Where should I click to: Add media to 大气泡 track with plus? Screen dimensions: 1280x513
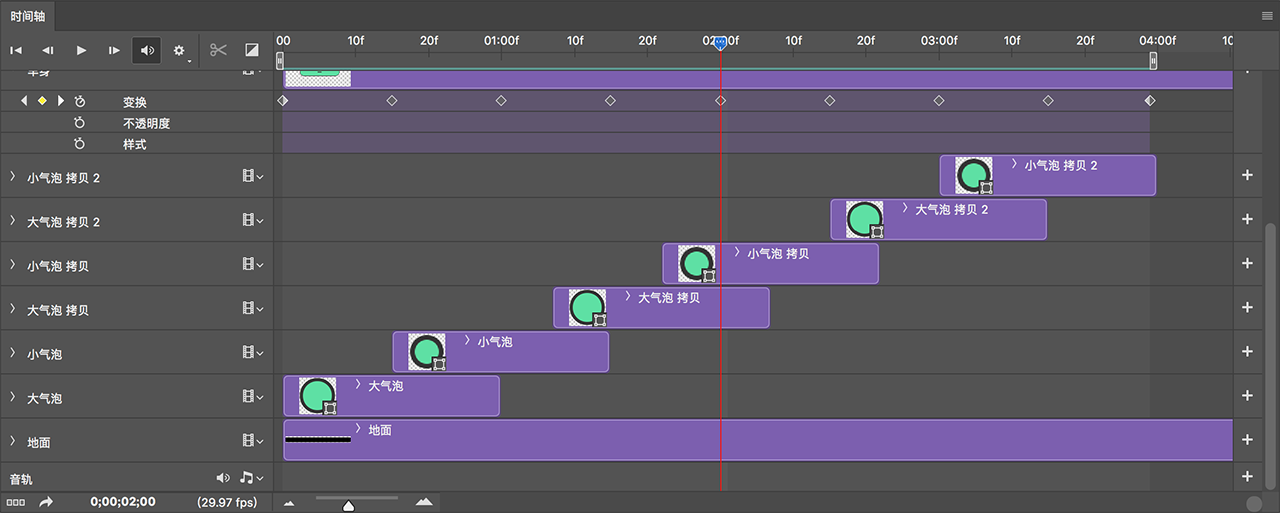1246,396
